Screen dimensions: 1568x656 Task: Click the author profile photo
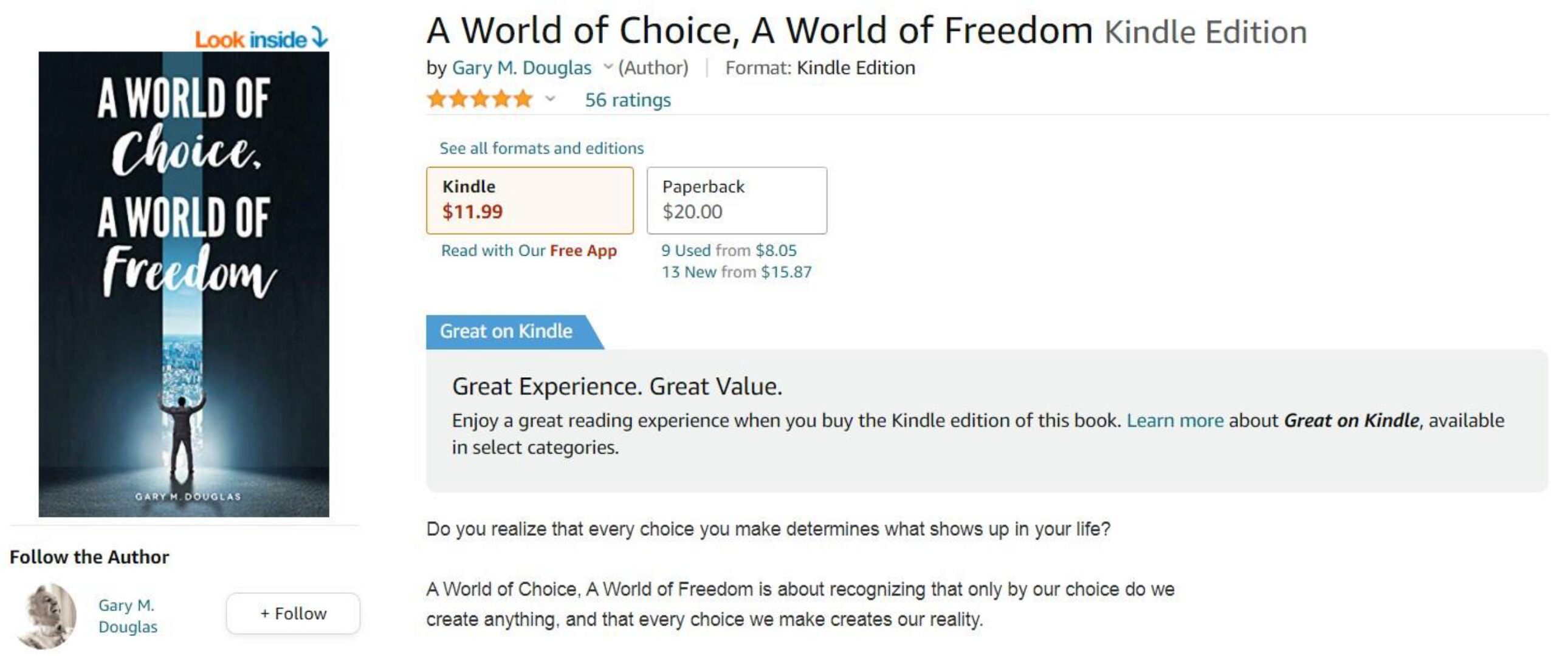[x=46, y=615]
